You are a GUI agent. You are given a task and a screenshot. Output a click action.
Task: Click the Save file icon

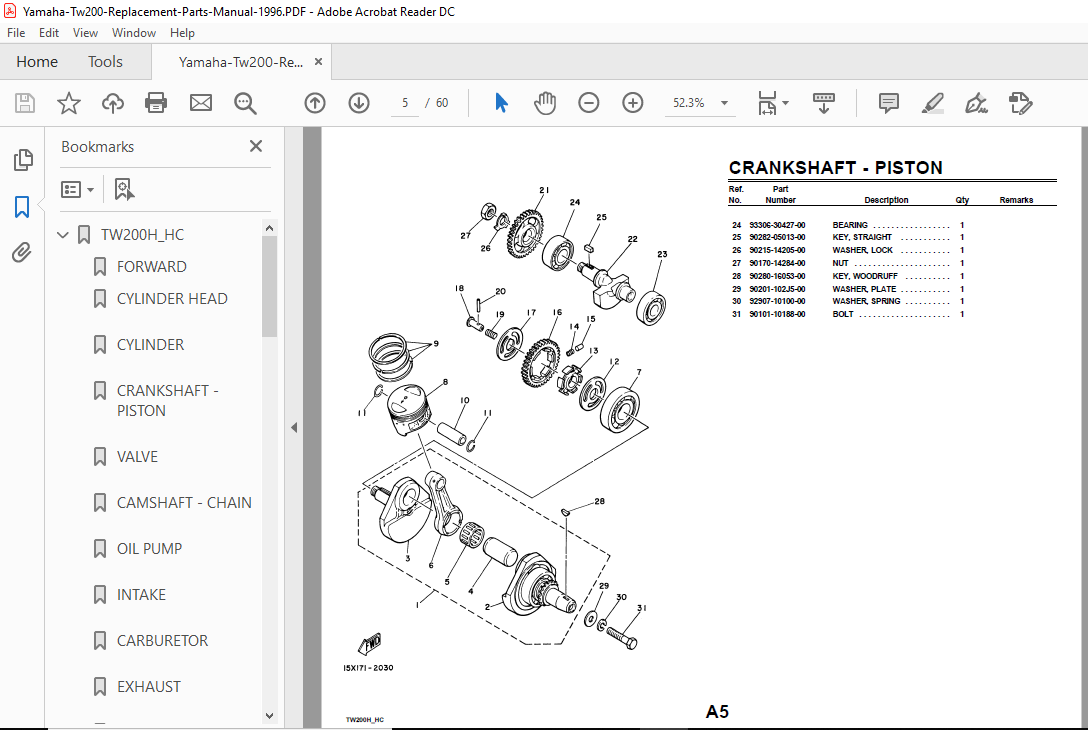click(25, 103)
